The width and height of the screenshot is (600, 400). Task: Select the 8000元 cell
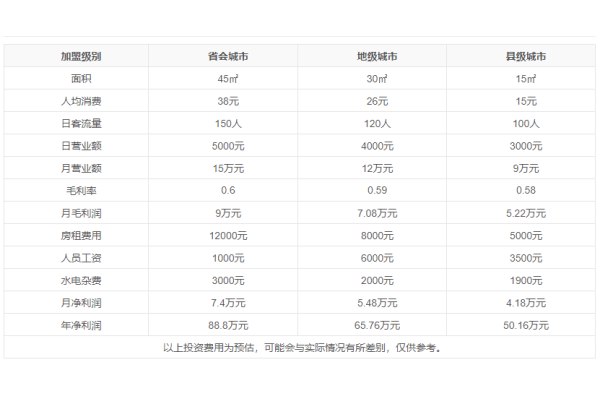[372, 235]
